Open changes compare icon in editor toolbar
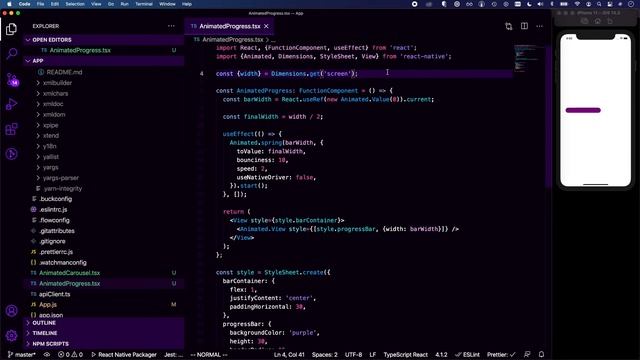Viewport: 640px width, 360px height. tap(509, 27)
